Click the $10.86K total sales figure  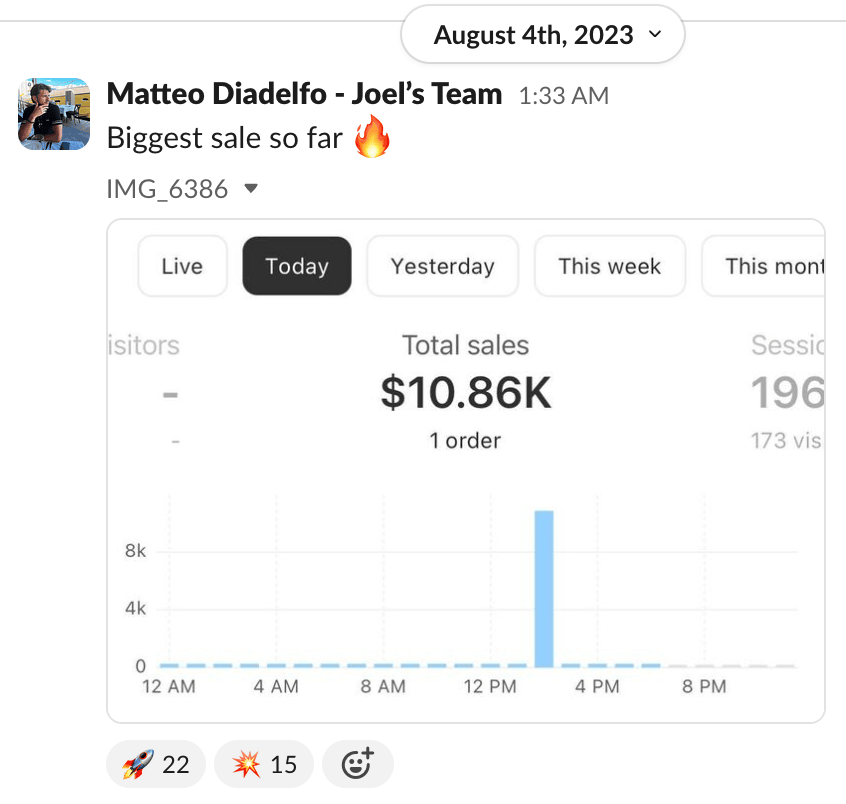click(x=466, y=393)
